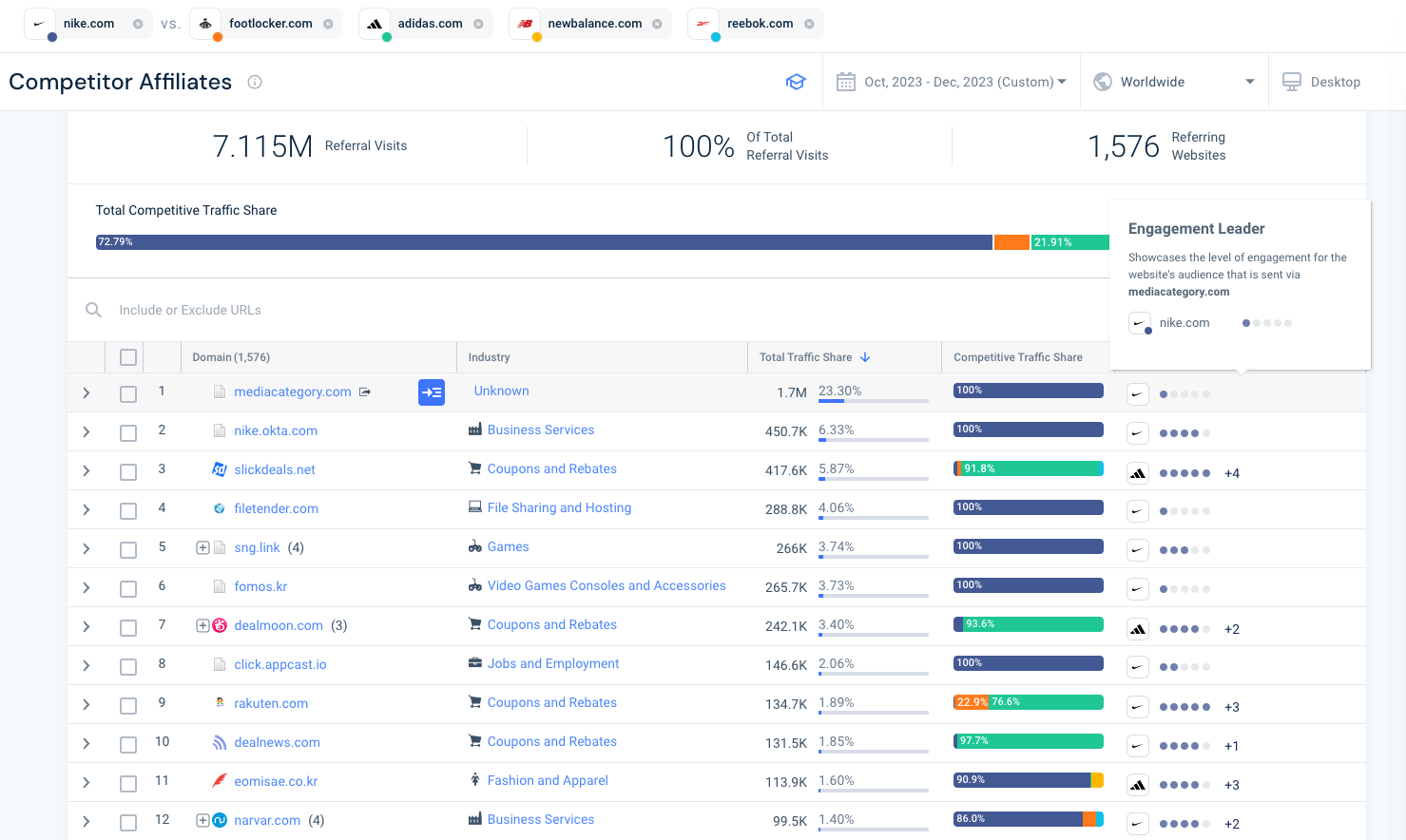Click the 72.79% segment of traffic share bar
The width and height of the screenshot is (1406, 840).
click(544, 242)
